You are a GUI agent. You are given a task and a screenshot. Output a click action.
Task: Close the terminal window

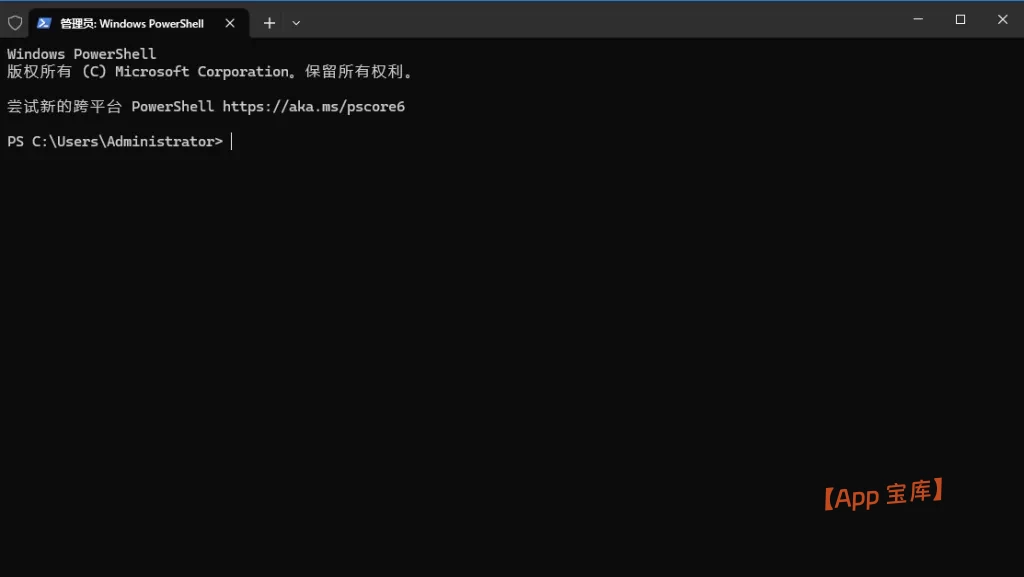pos(1002,19)
